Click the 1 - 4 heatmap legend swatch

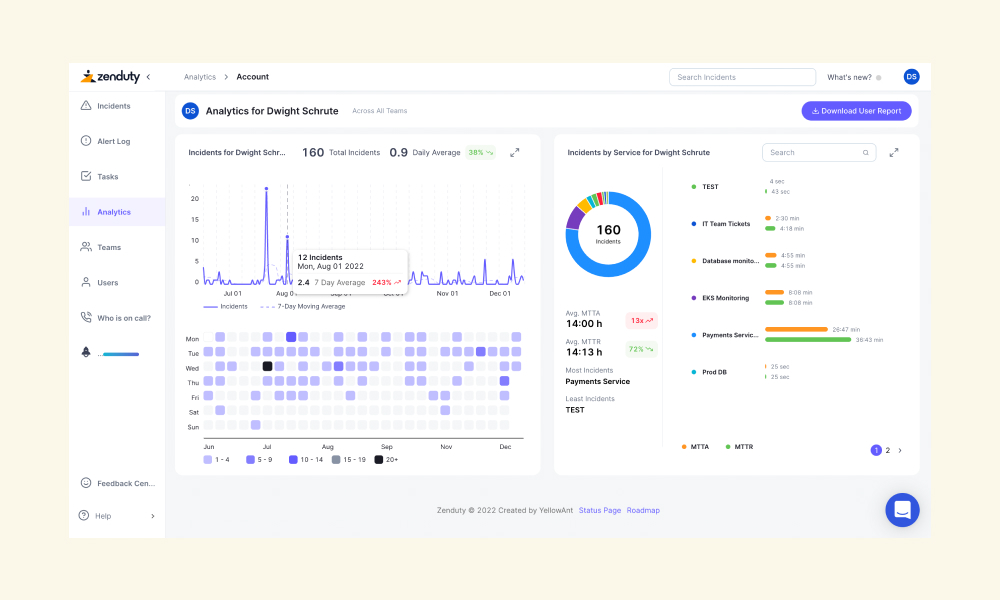pos(208,460)
